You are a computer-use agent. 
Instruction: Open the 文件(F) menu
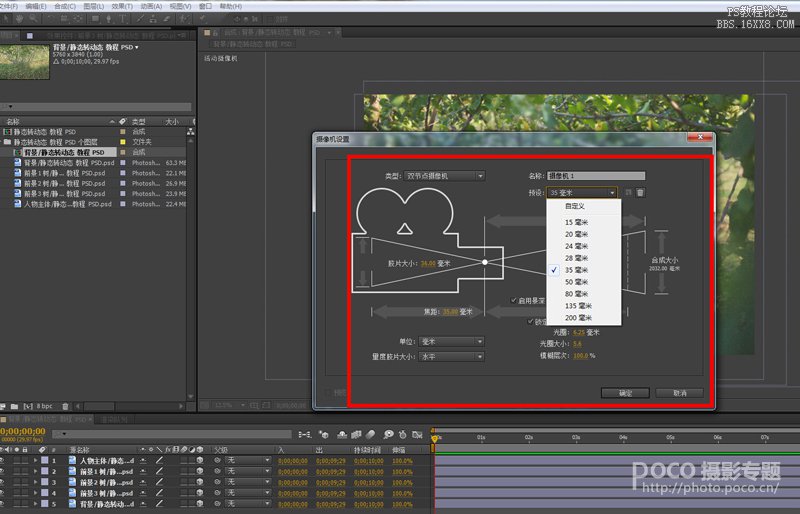click(x=8, y=6)
